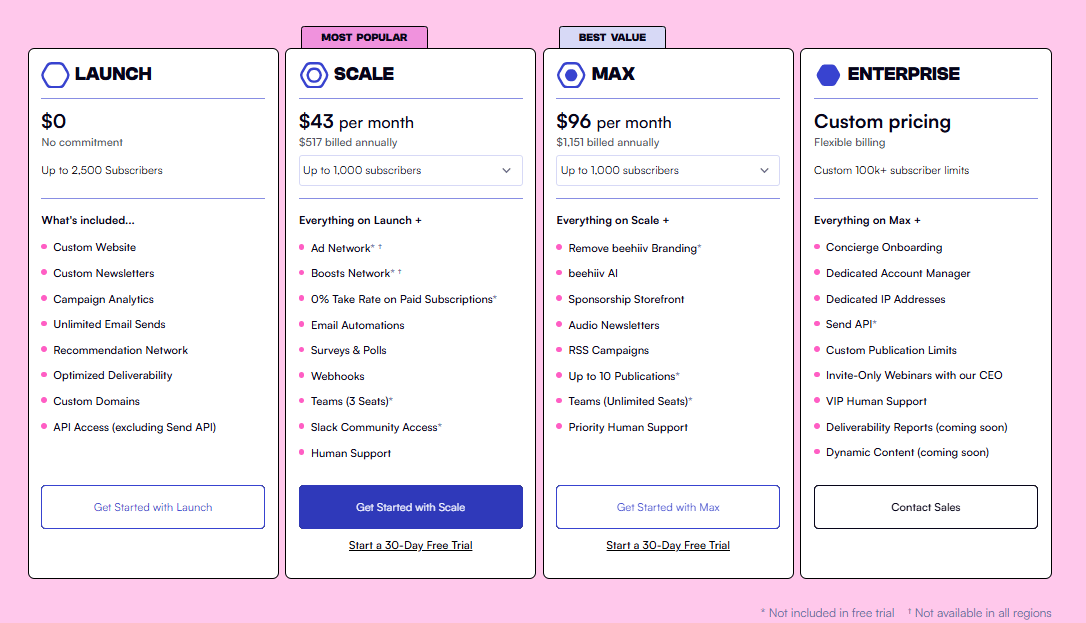Click the Max plan hexagon icon
This screenshot has height=623, width=1086.
(x=571, y=74)
